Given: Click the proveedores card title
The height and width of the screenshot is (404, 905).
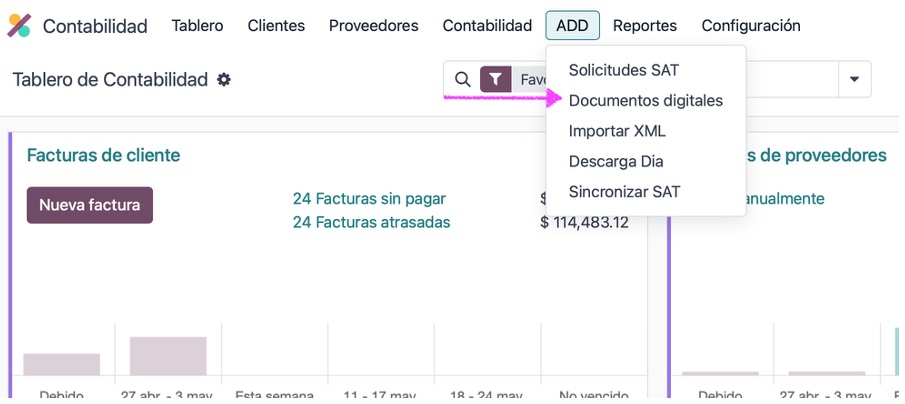Looking at the screenshot, I should [816, 155].
